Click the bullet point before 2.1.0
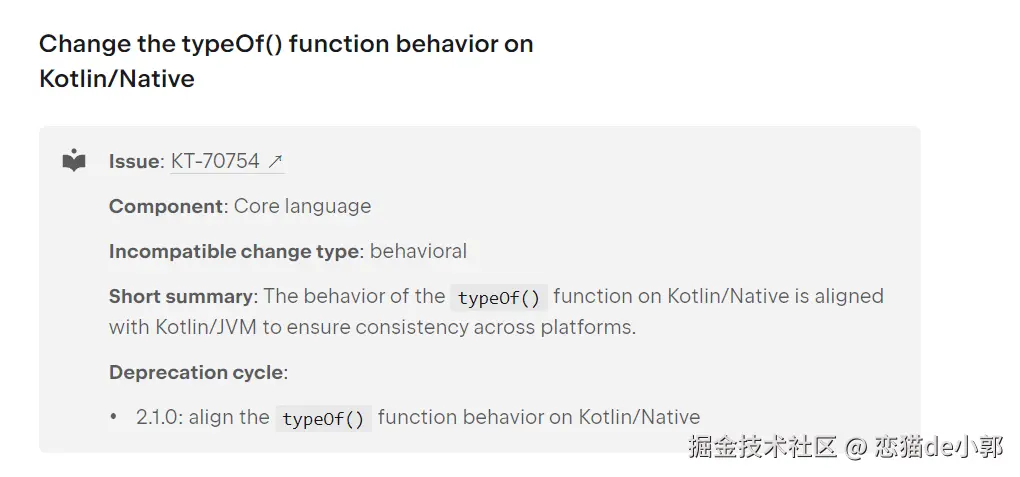Screen dimensions: 1020x477 point(114,417)
